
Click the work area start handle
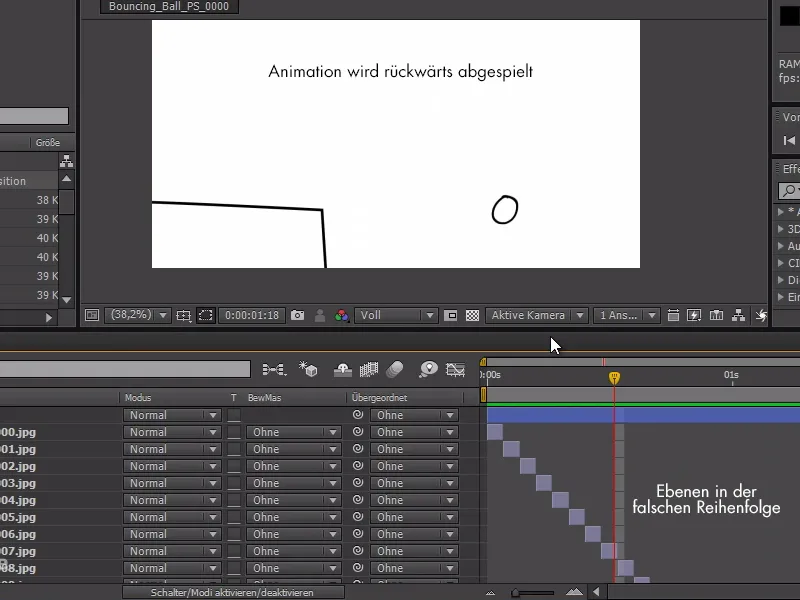tap(483, 394)
